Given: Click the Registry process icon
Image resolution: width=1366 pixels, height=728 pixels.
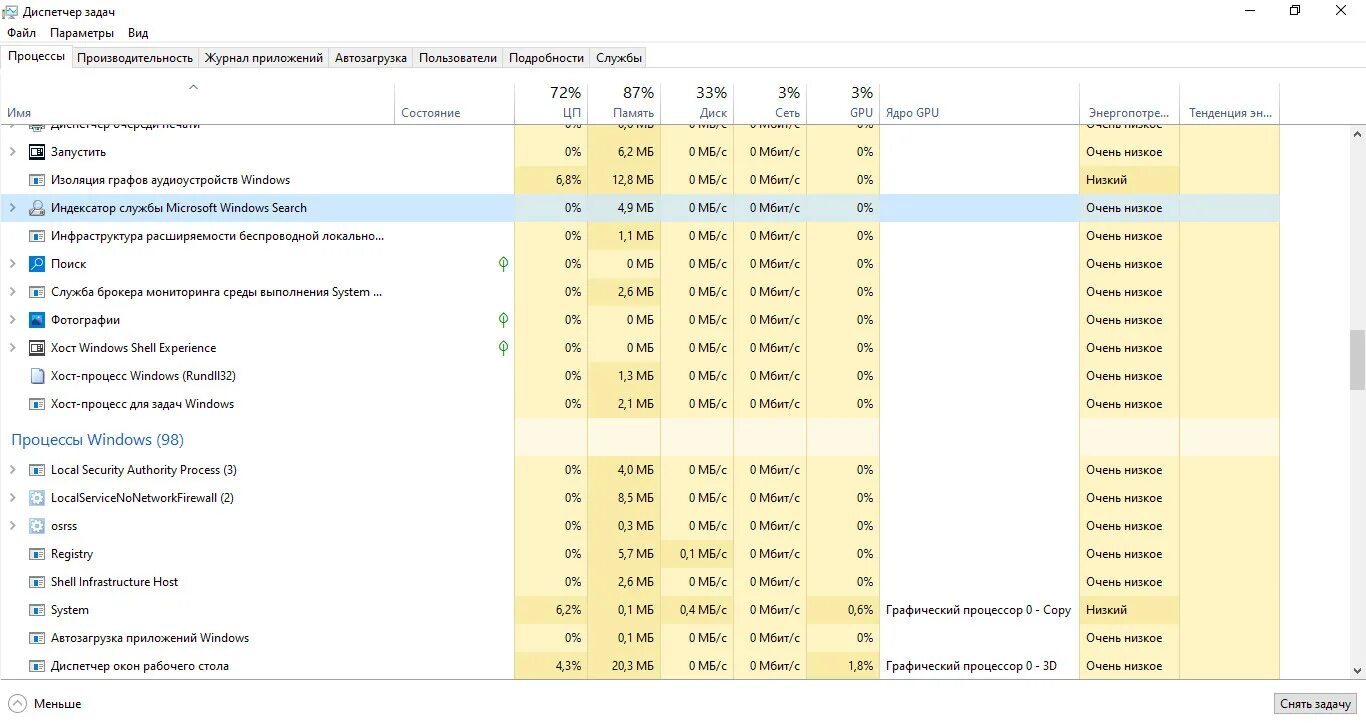Looking at the screenshot, I should [x=37, y=554].
